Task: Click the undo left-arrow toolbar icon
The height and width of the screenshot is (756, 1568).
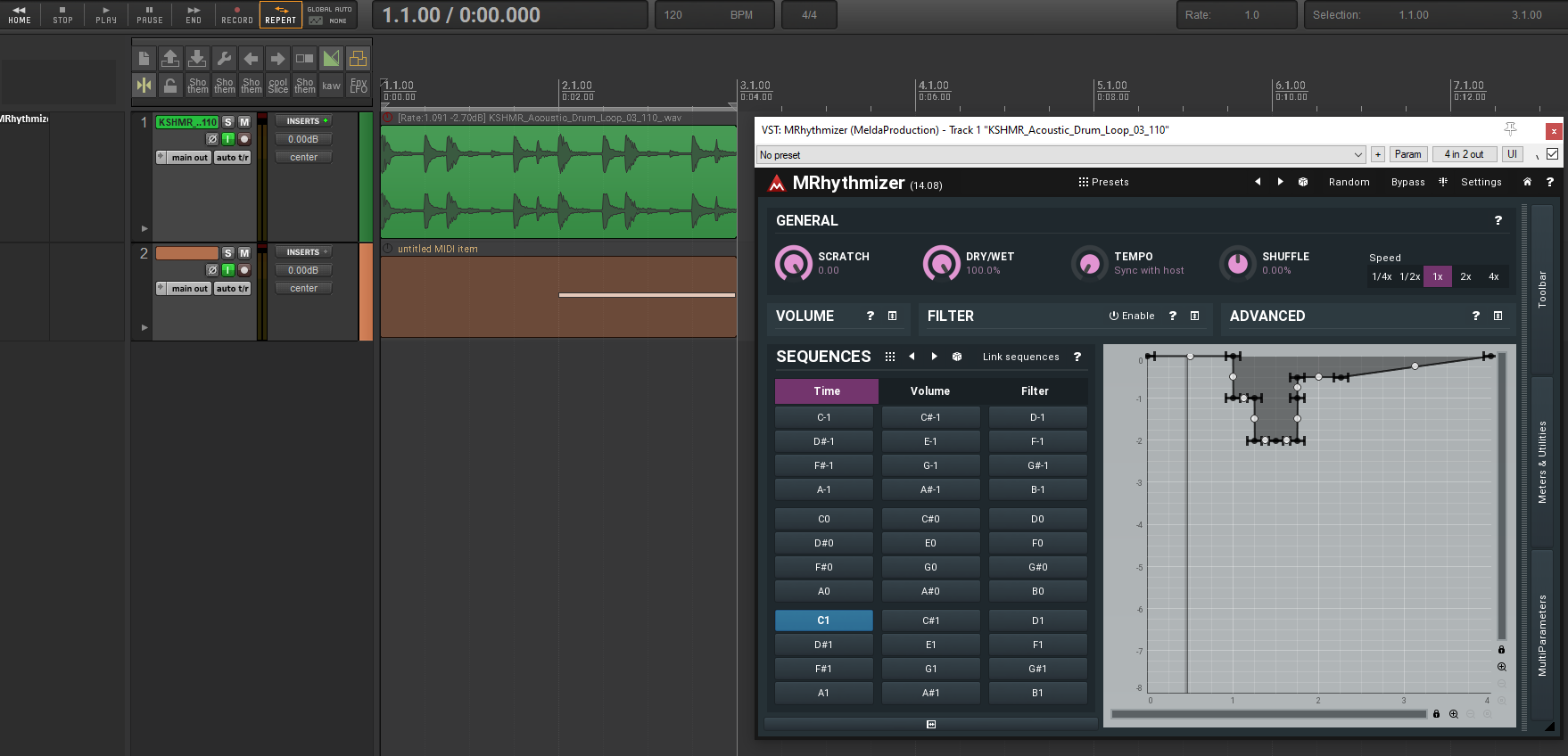Action: [251, 59]
